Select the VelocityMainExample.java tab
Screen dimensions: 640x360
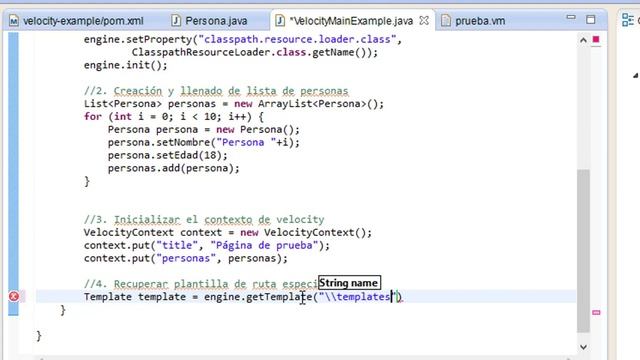(x=351, y=21)
